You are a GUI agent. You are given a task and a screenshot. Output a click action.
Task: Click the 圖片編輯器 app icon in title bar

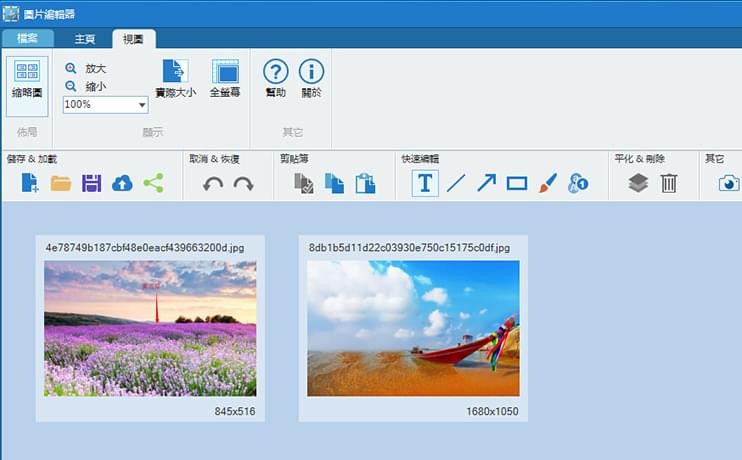pyautogui.click(x=11, y=14)
